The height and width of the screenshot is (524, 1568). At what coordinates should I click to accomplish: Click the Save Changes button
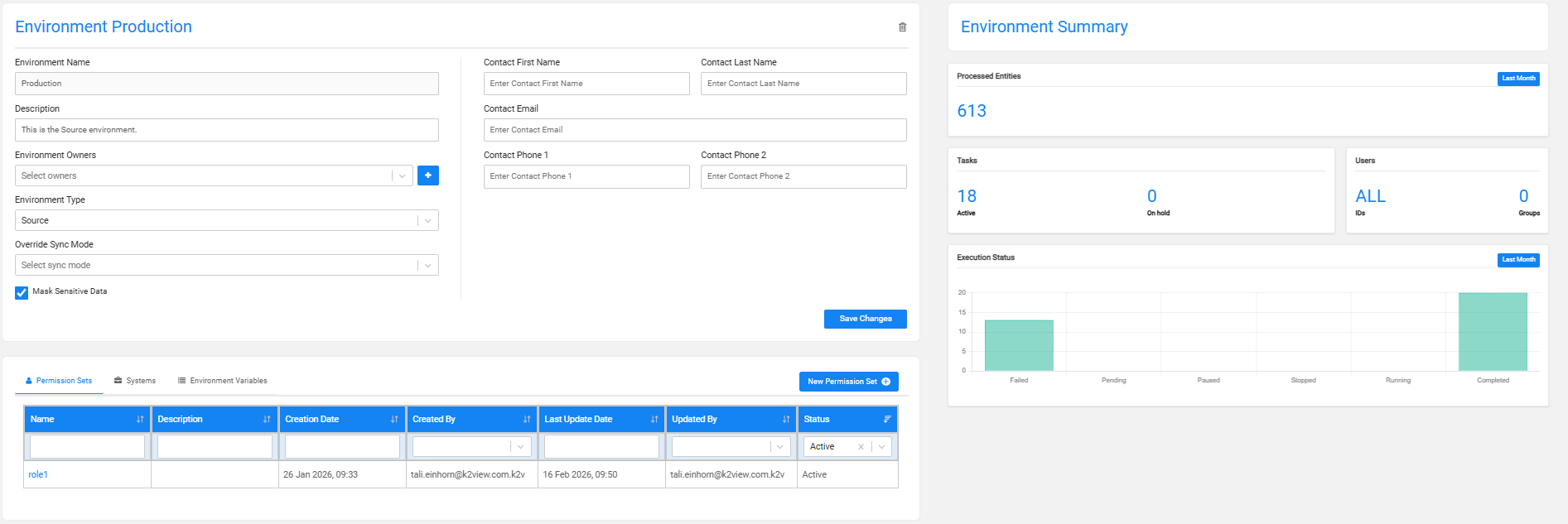pos(865,319)
